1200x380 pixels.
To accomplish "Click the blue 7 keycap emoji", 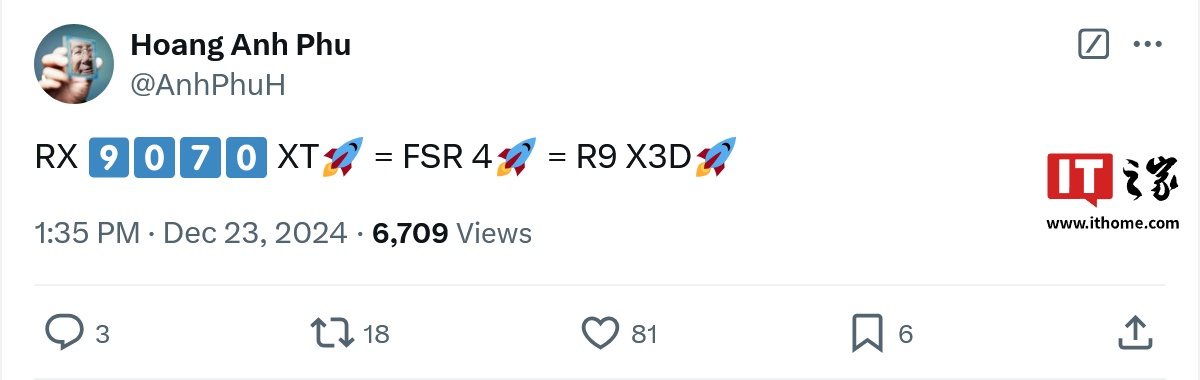I will coord(201,157).
